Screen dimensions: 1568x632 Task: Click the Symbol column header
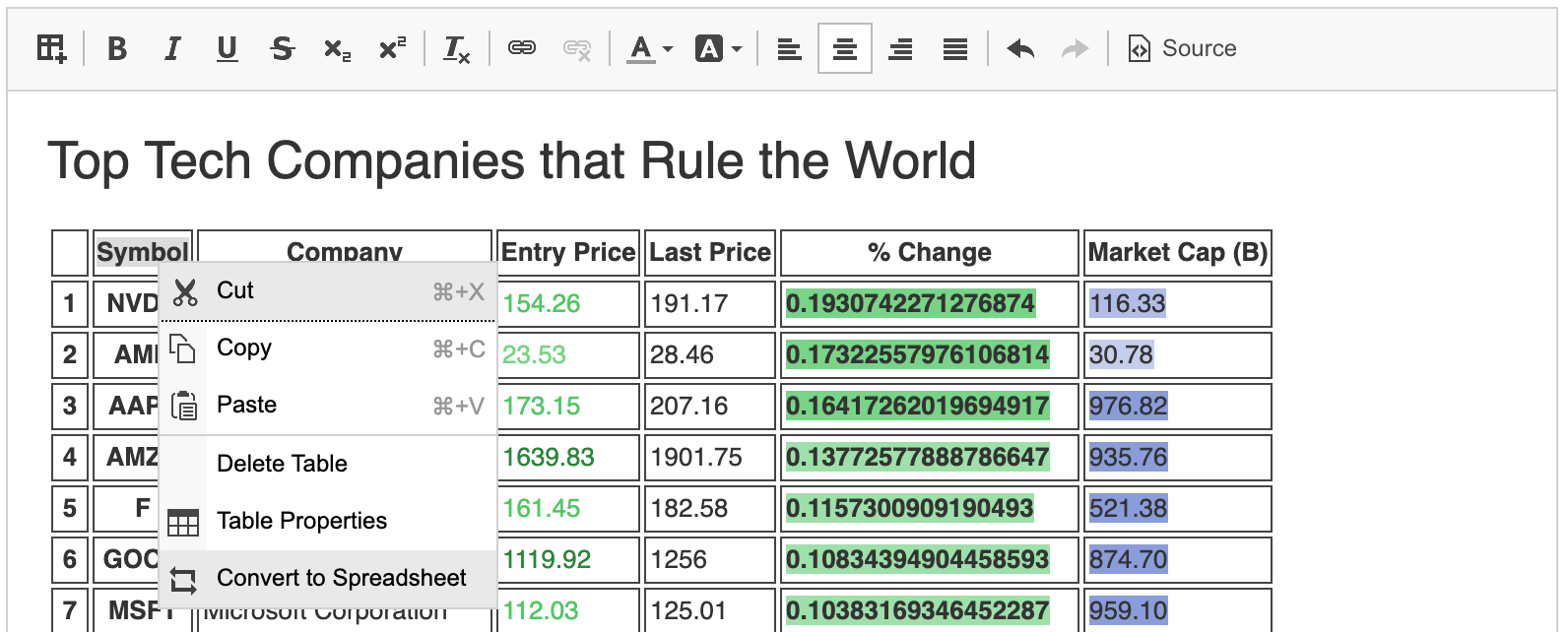point(143,253)
